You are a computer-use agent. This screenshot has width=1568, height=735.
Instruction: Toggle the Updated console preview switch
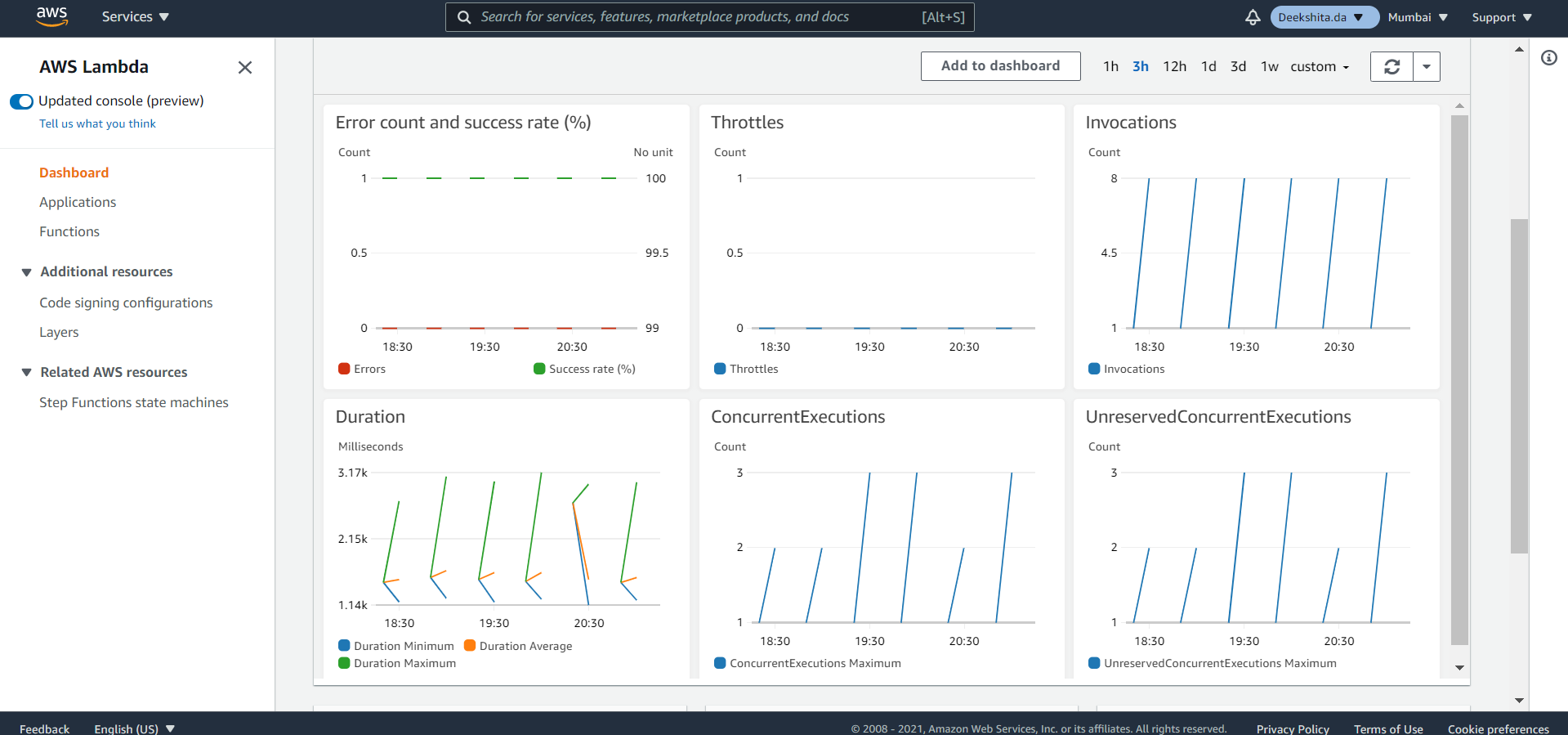(x=21, y=101)
